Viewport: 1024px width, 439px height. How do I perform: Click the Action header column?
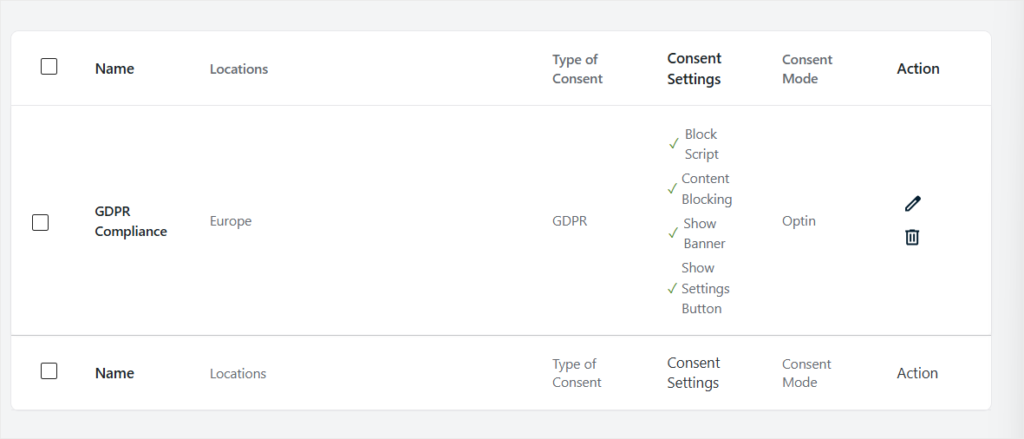click(x=918, y=69)
